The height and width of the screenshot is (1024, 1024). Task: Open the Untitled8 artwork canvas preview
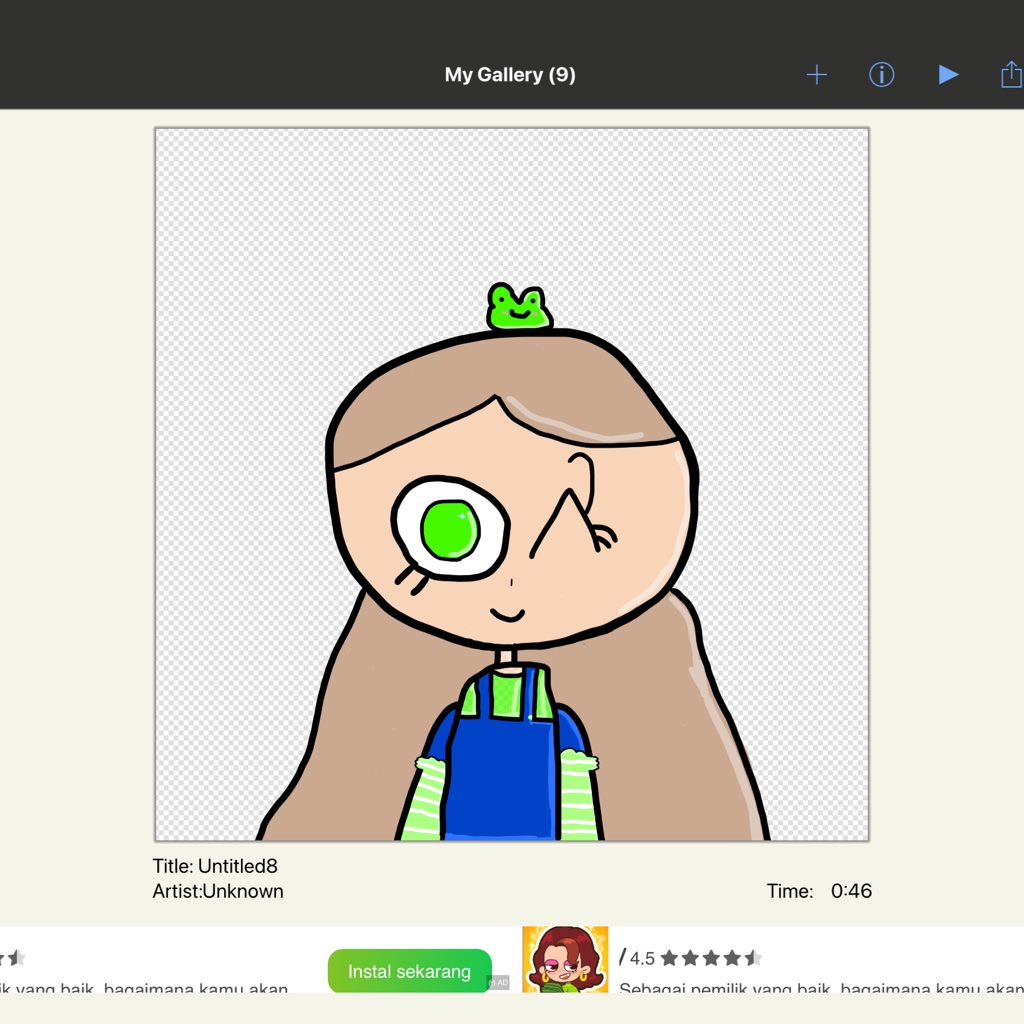(512, 484)
